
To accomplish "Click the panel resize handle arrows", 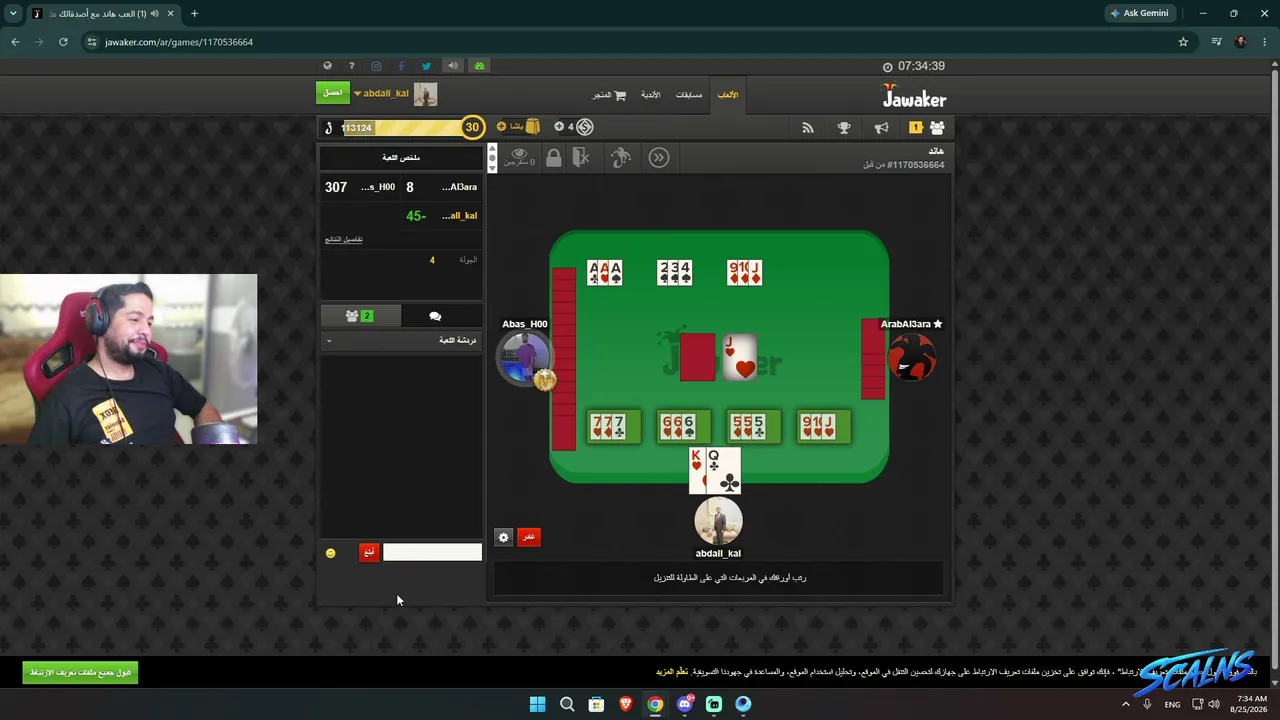I will (x=492, y=158).
